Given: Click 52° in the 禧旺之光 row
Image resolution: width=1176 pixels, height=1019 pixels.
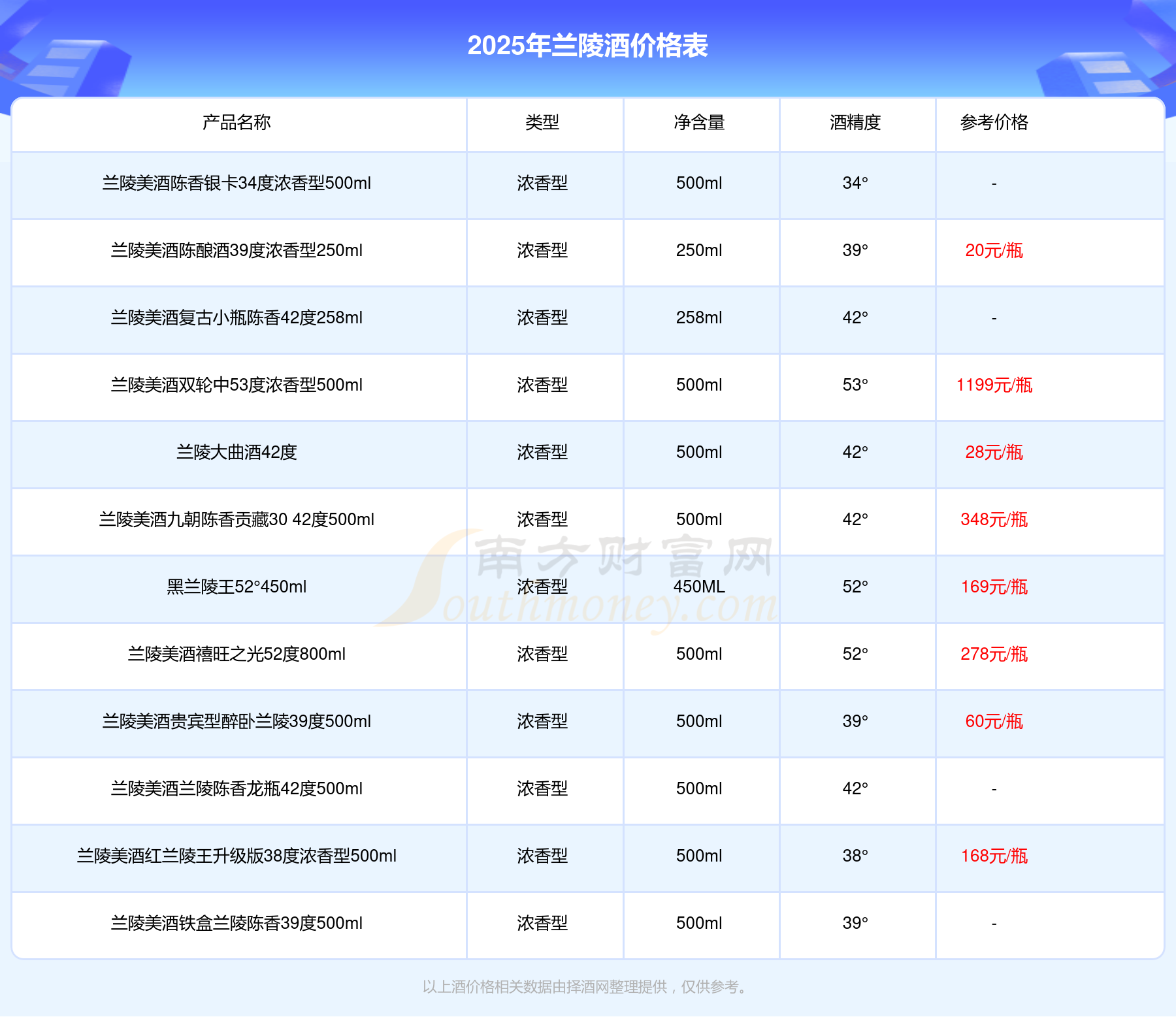Looking at the screenshot, I should coord(855,654).
